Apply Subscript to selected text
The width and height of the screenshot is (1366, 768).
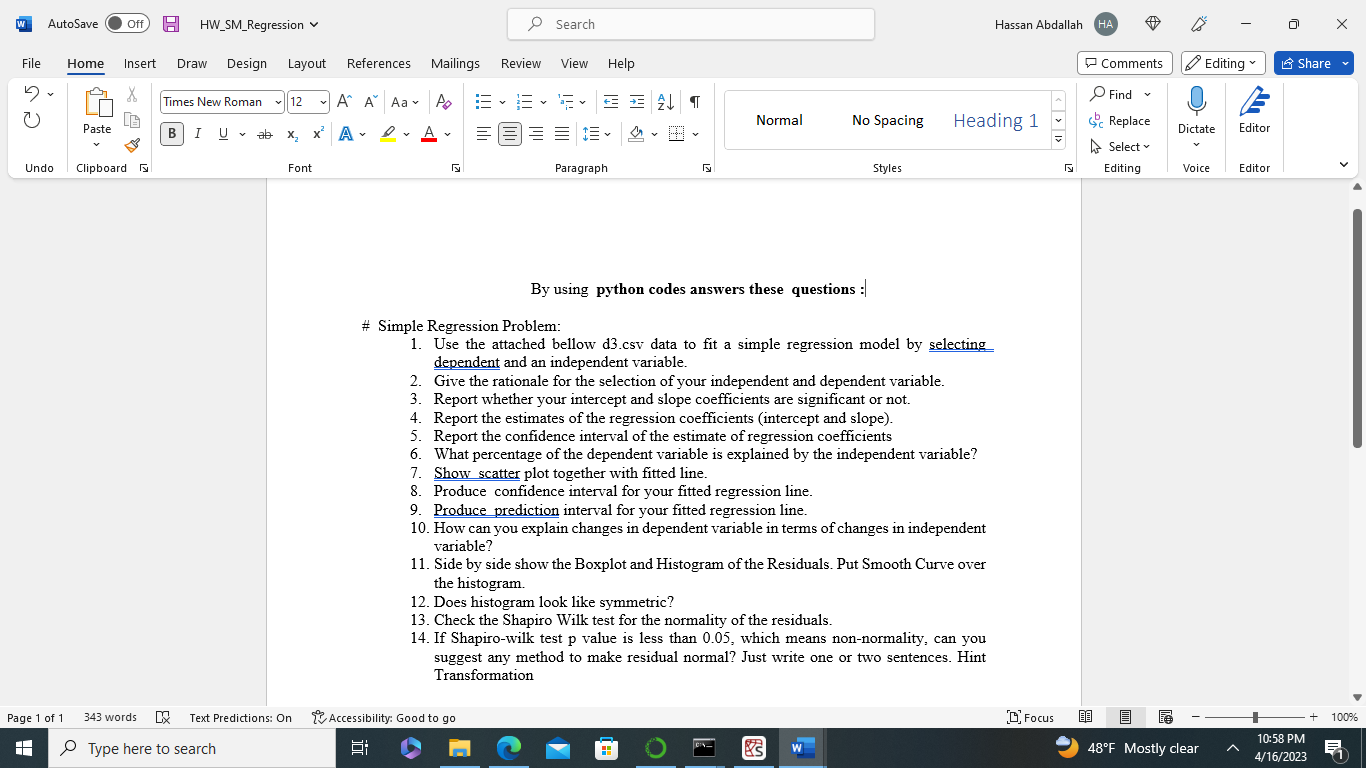click(x=291, y=133)
